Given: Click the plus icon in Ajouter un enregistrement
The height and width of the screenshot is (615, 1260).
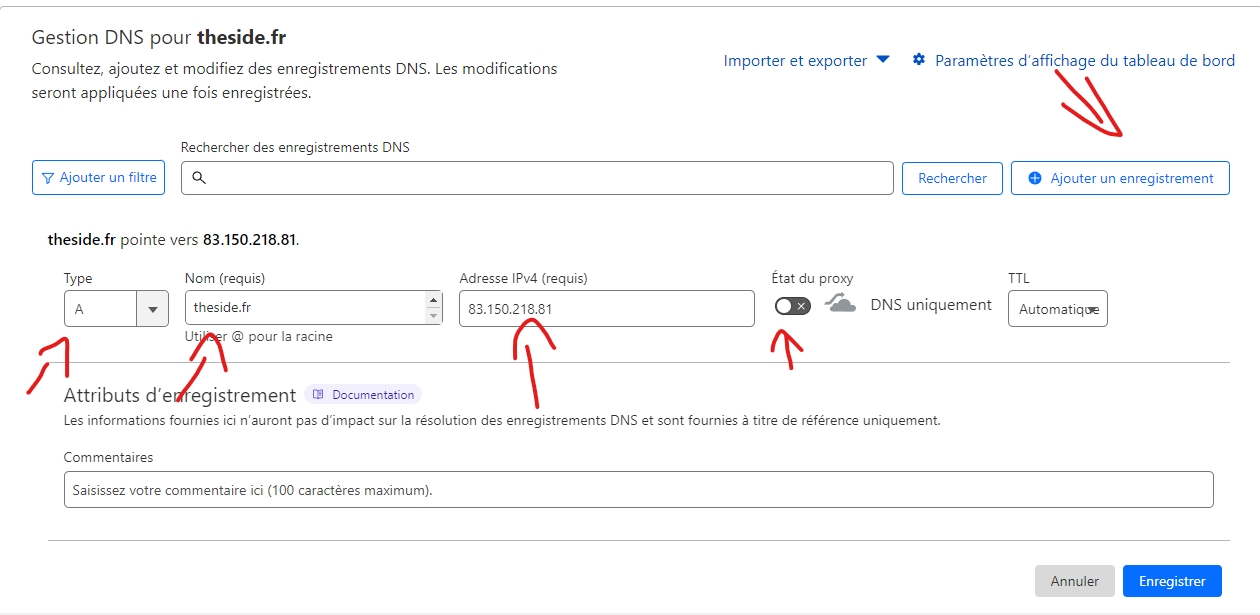Looking at the screenshot, I should click(1035, 178).
